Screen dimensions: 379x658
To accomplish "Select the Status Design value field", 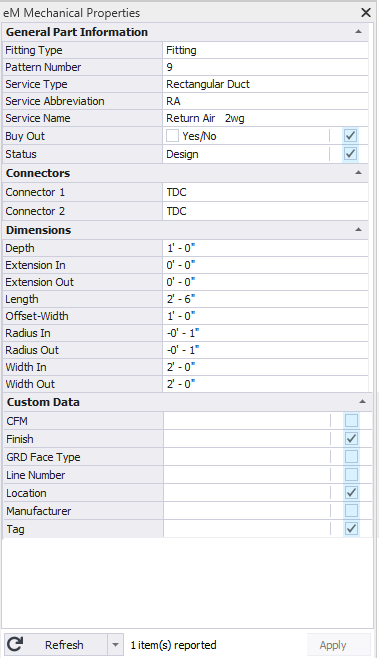I will (x=246, y=154).
